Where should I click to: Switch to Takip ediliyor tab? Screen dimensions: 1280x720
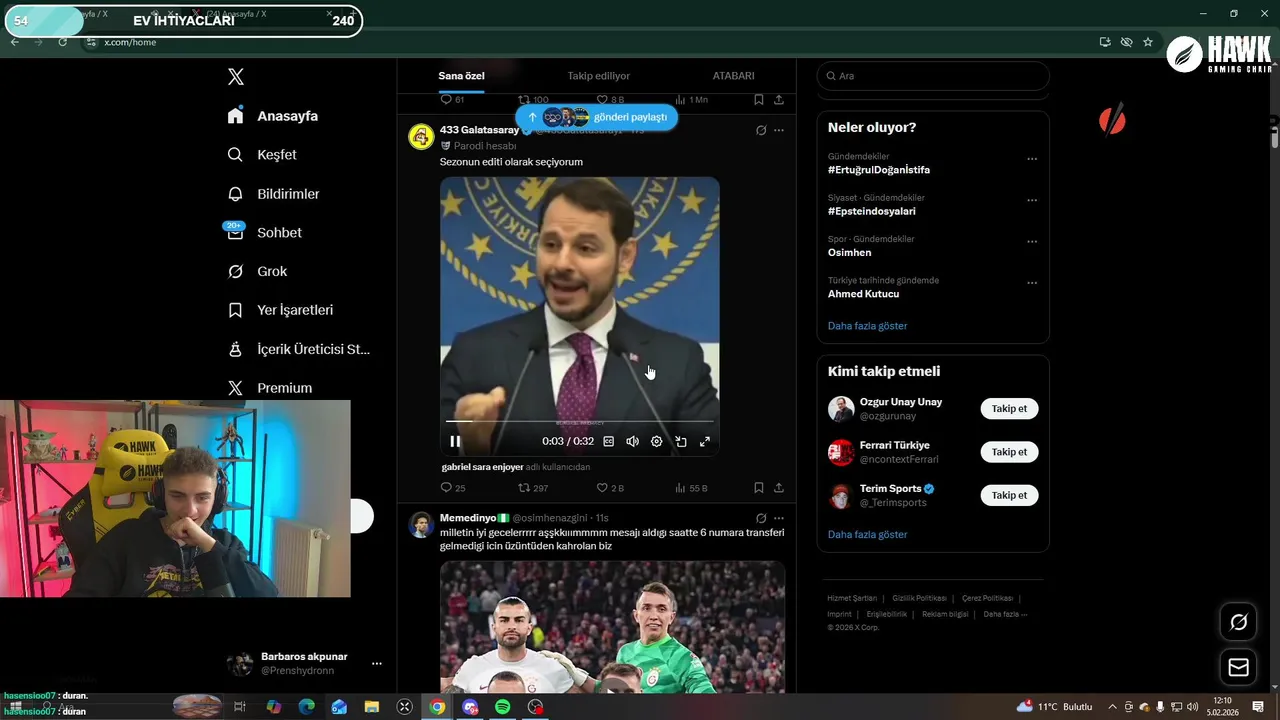point(598,76)
